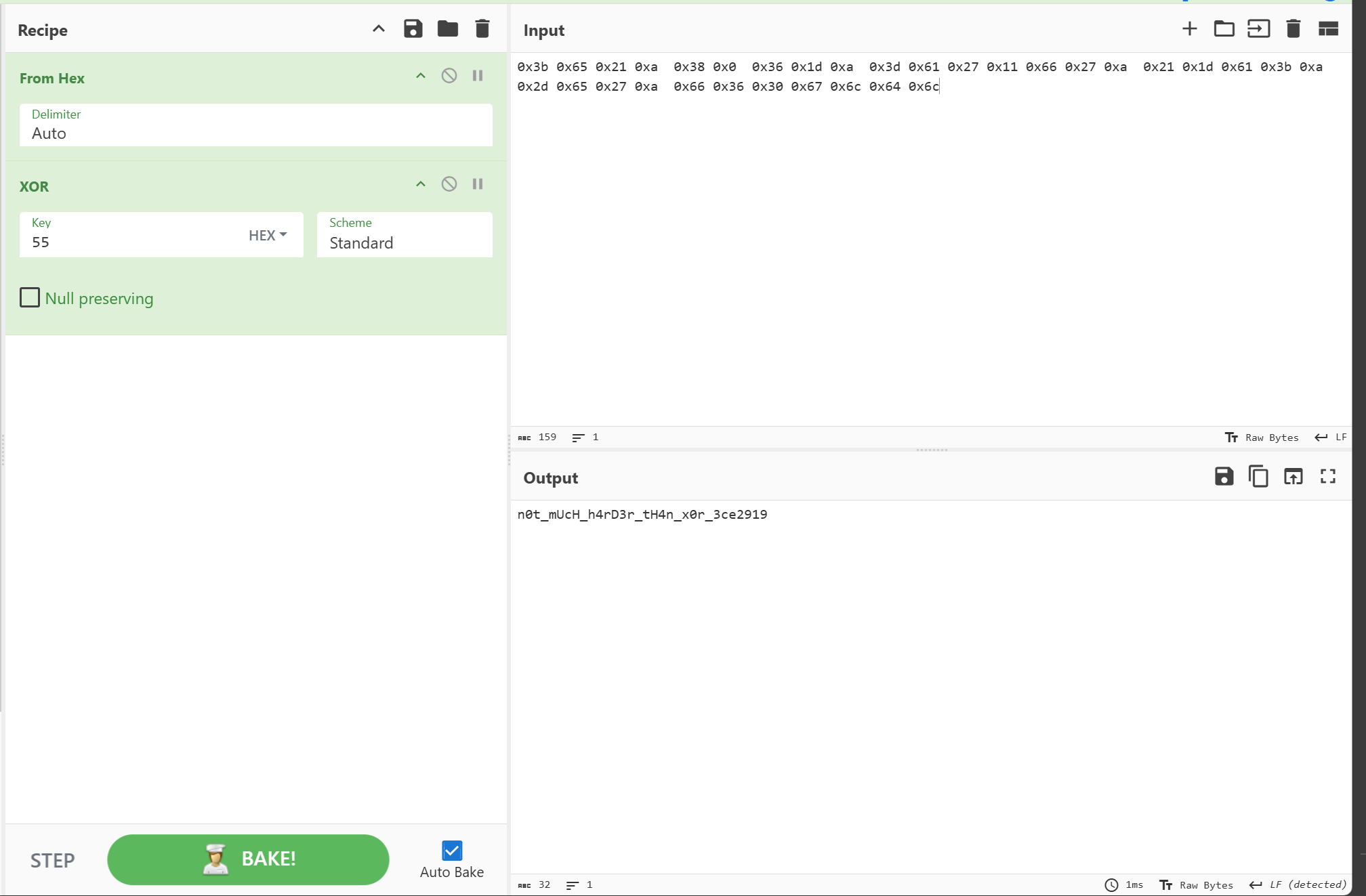The height and width of the screenshot is (896, 1366).
Task: Reset the pane layout
Action: point(1328,29)
